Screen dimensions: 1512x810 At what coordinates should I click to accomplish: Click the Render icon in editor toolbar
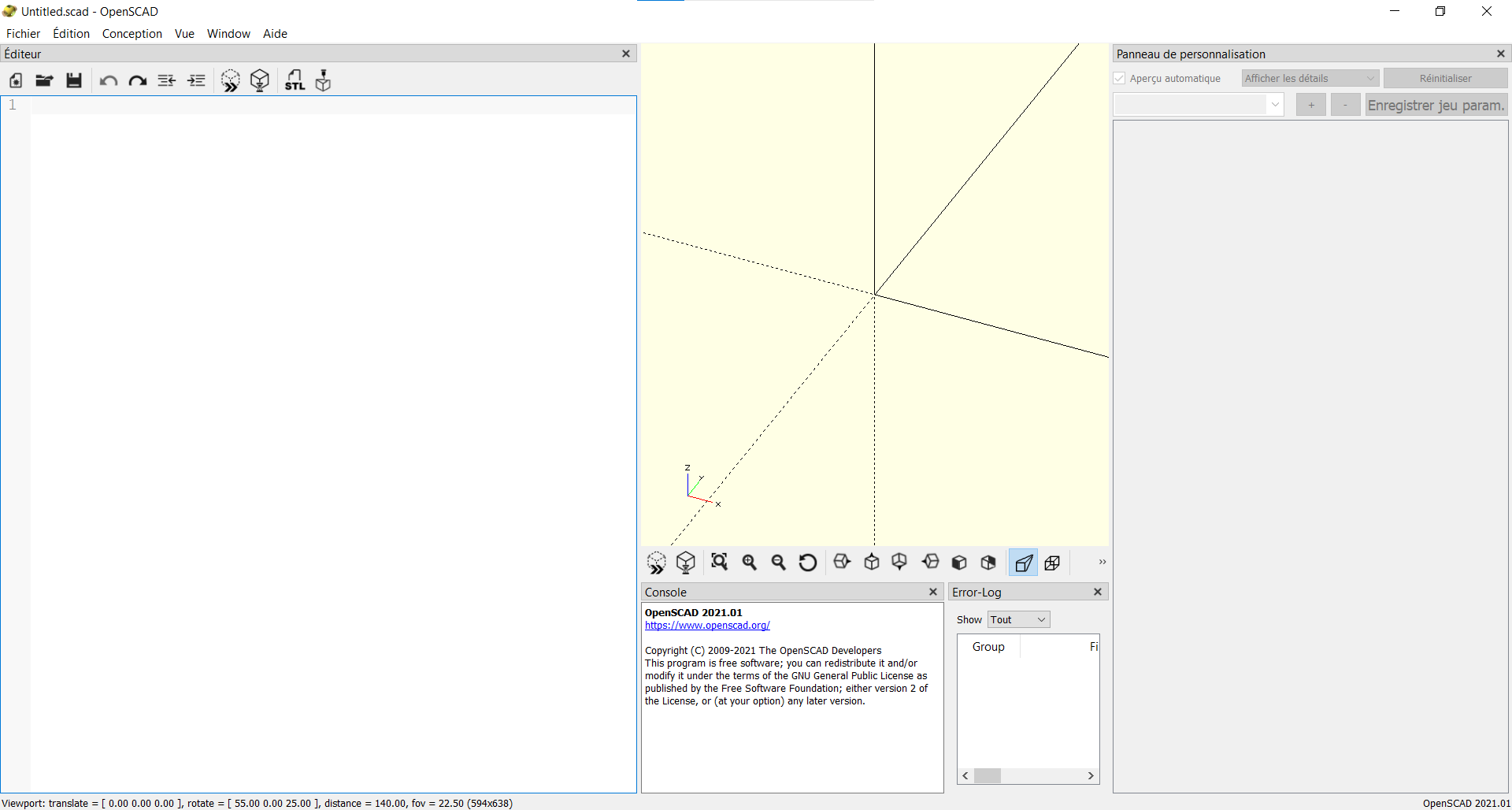click(260, 80)
